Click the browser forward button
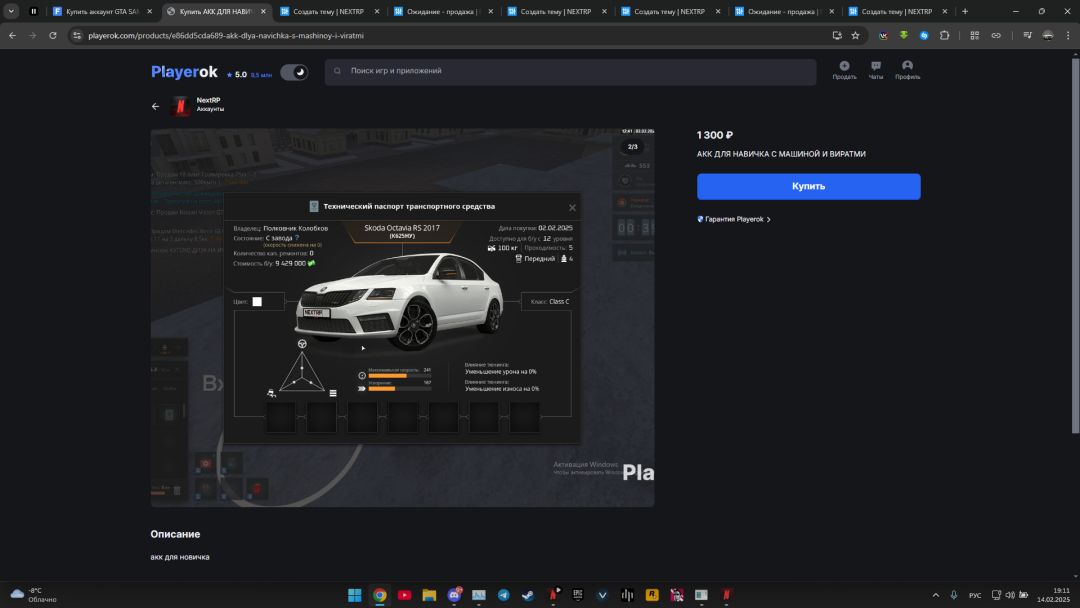The image size is (1080, 608). click(32, 35)
